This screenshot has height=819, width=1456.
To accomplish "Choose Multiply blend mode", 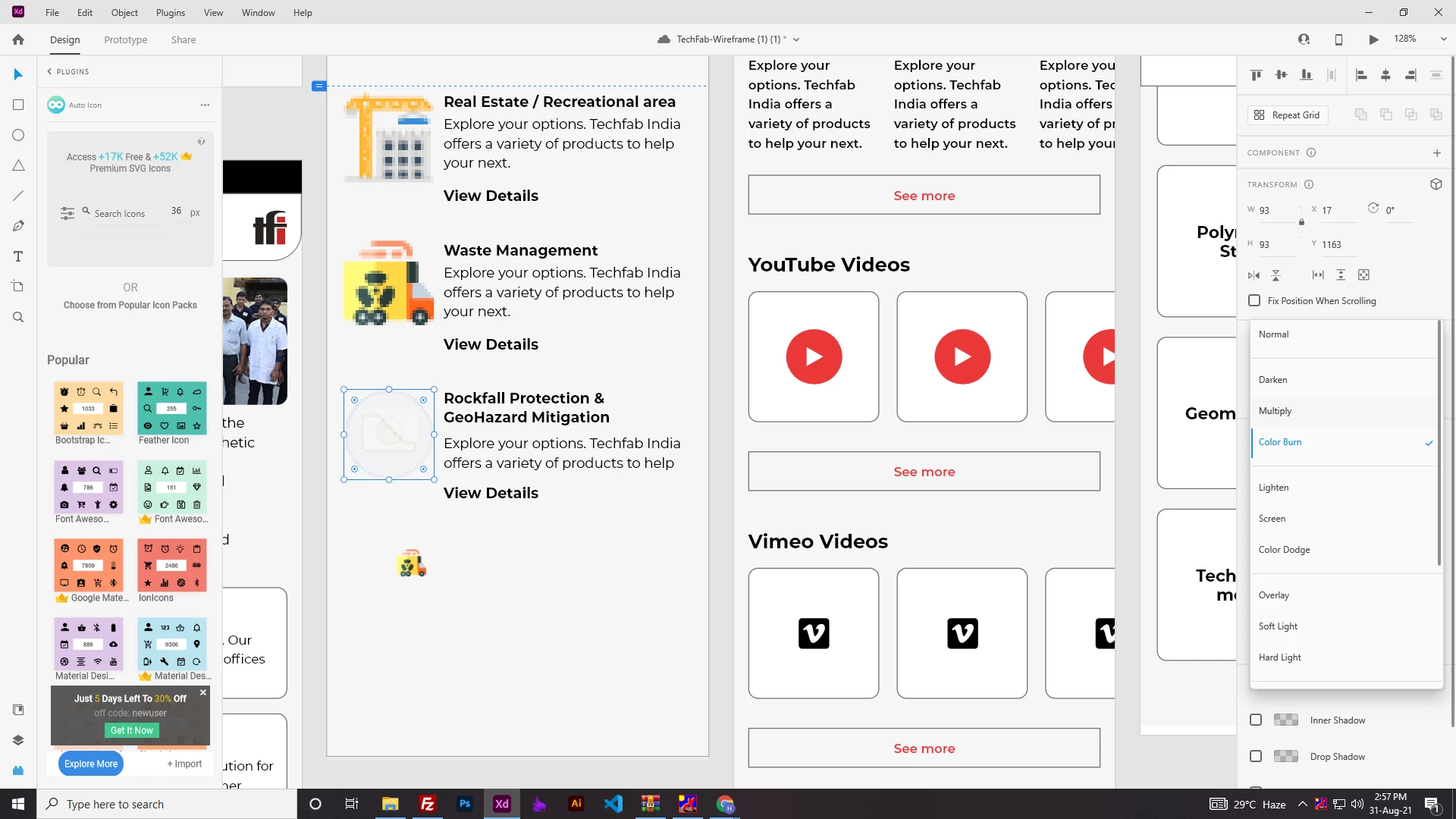I will pos(1275,411).
